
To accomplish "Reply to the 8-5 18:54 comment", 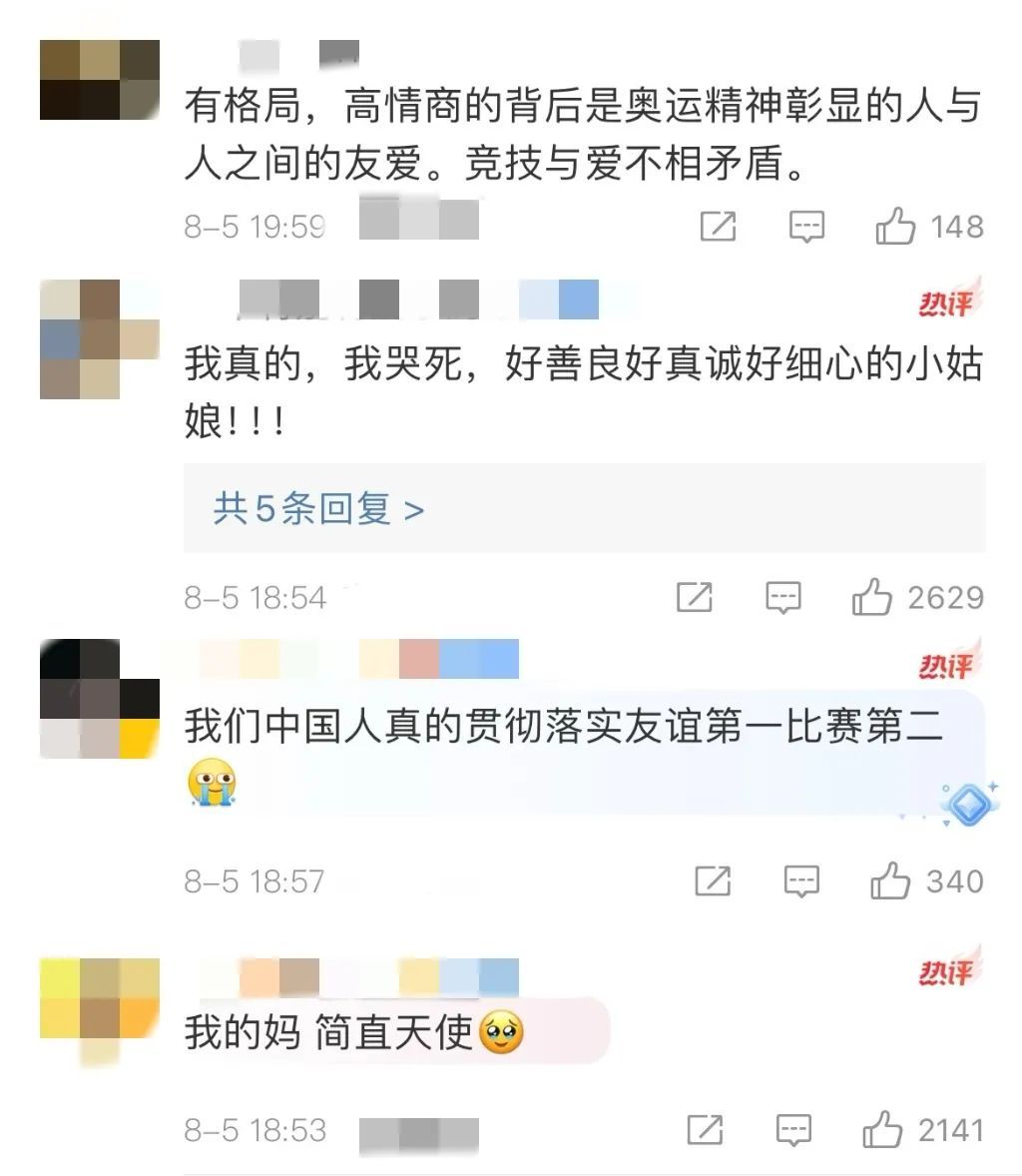I will coord(783,598).
